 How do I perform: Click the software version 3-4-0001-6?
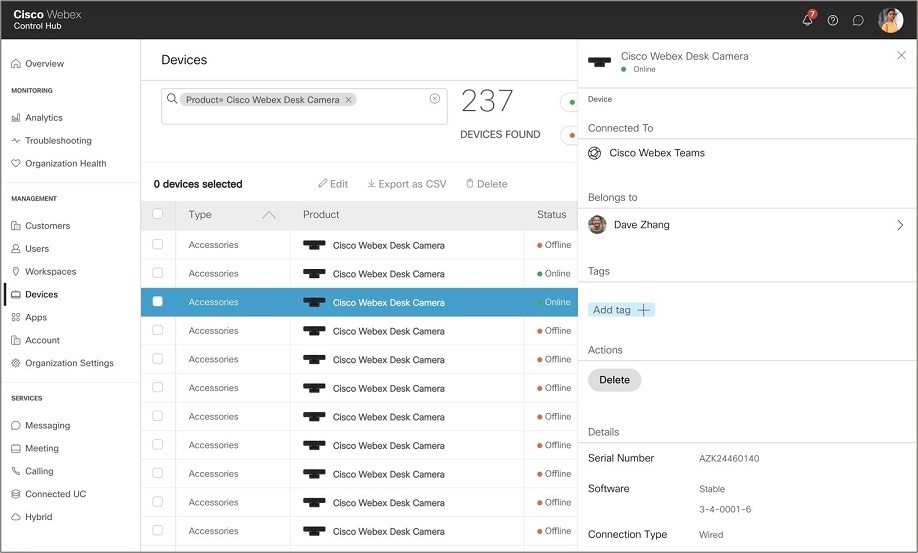(x=725, y=510)
